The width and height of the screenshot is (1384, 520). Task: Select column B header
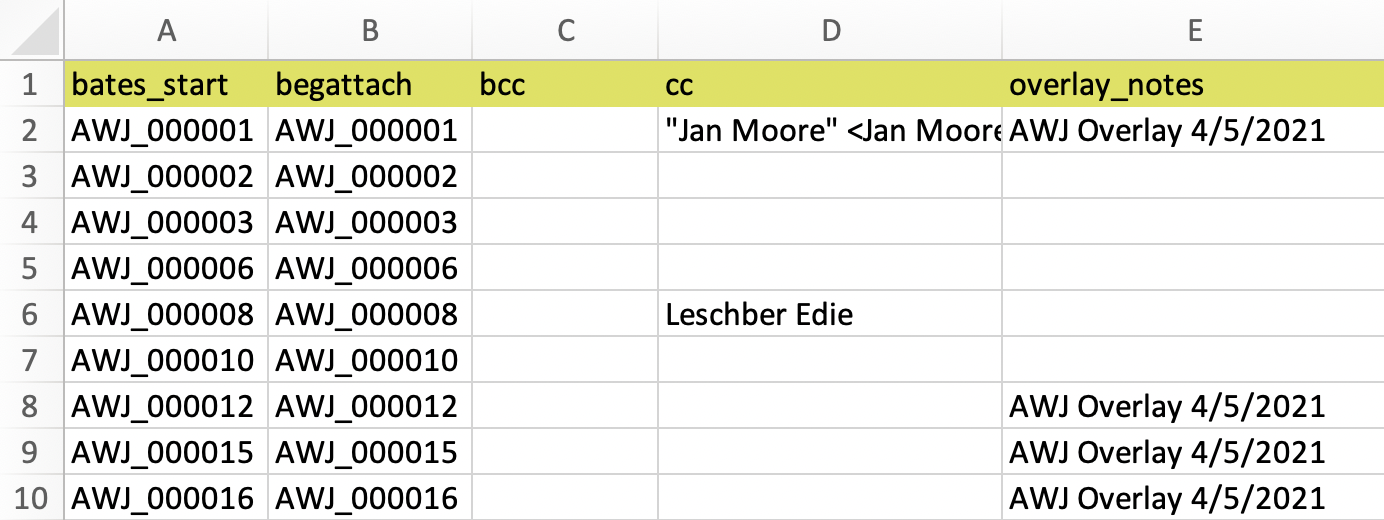(370, 30)
